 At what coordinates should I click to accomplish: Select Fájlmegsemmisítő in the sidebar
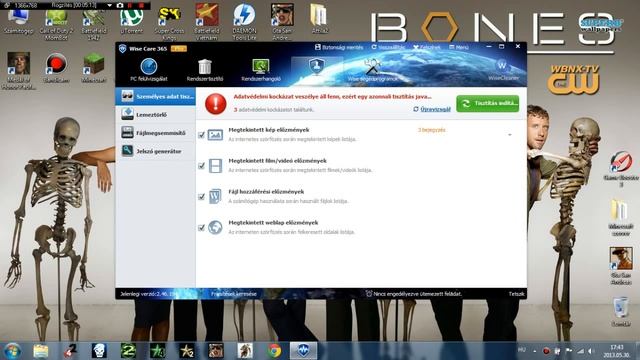156,133
